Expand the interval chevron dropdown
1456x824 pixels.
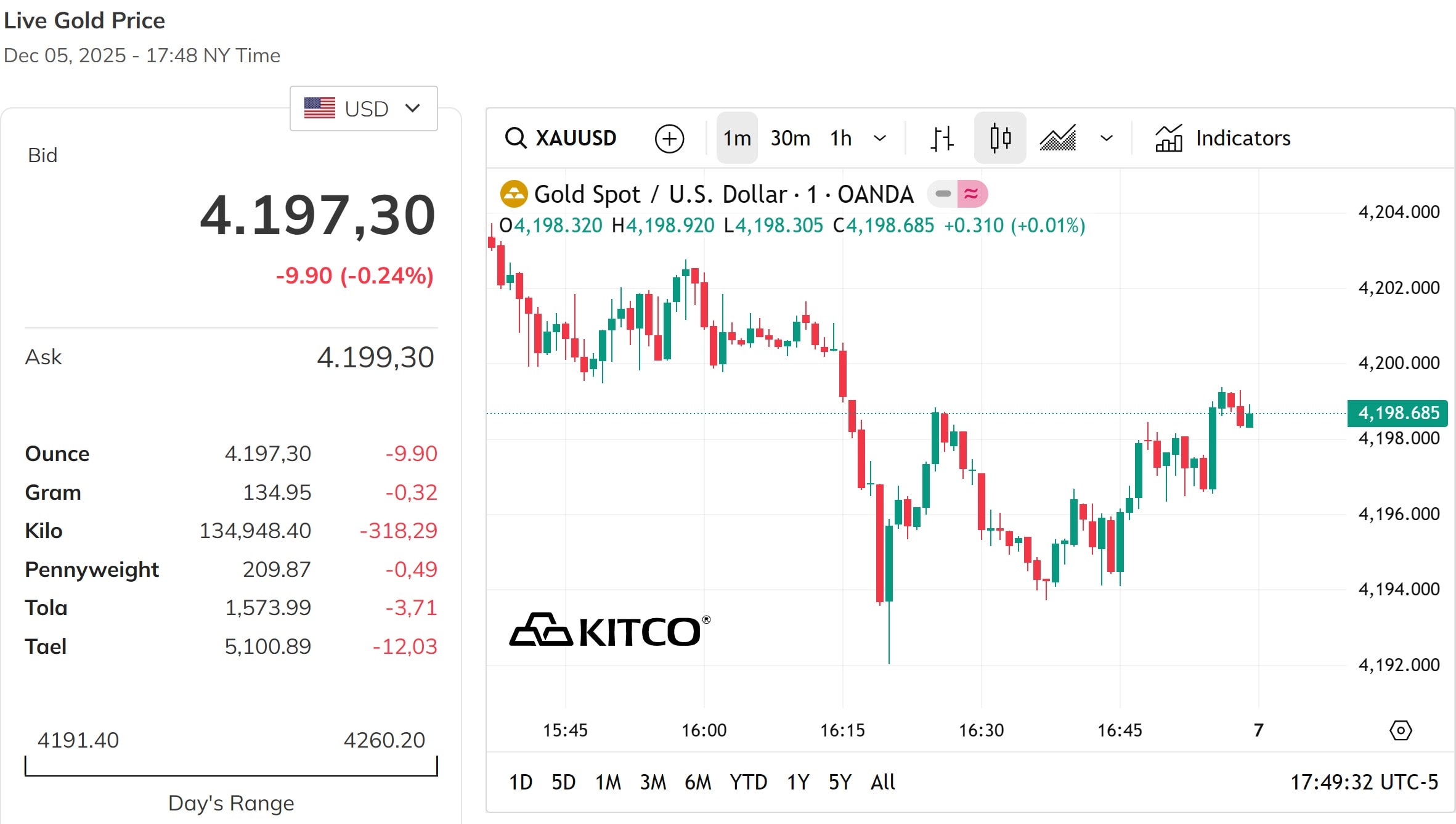click(880, 137)
